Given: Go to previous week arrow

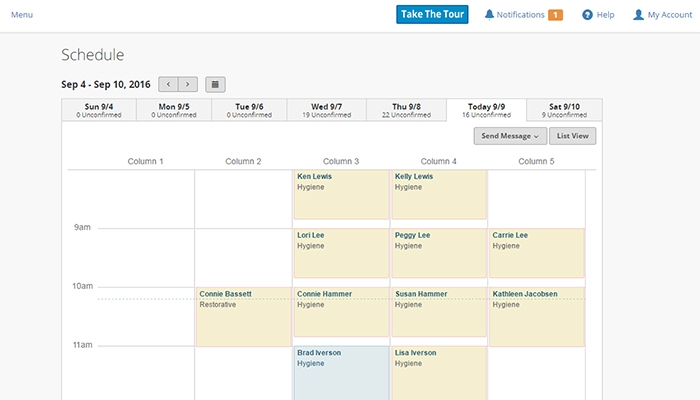Looking at the screenshot, I should (169, 85).
